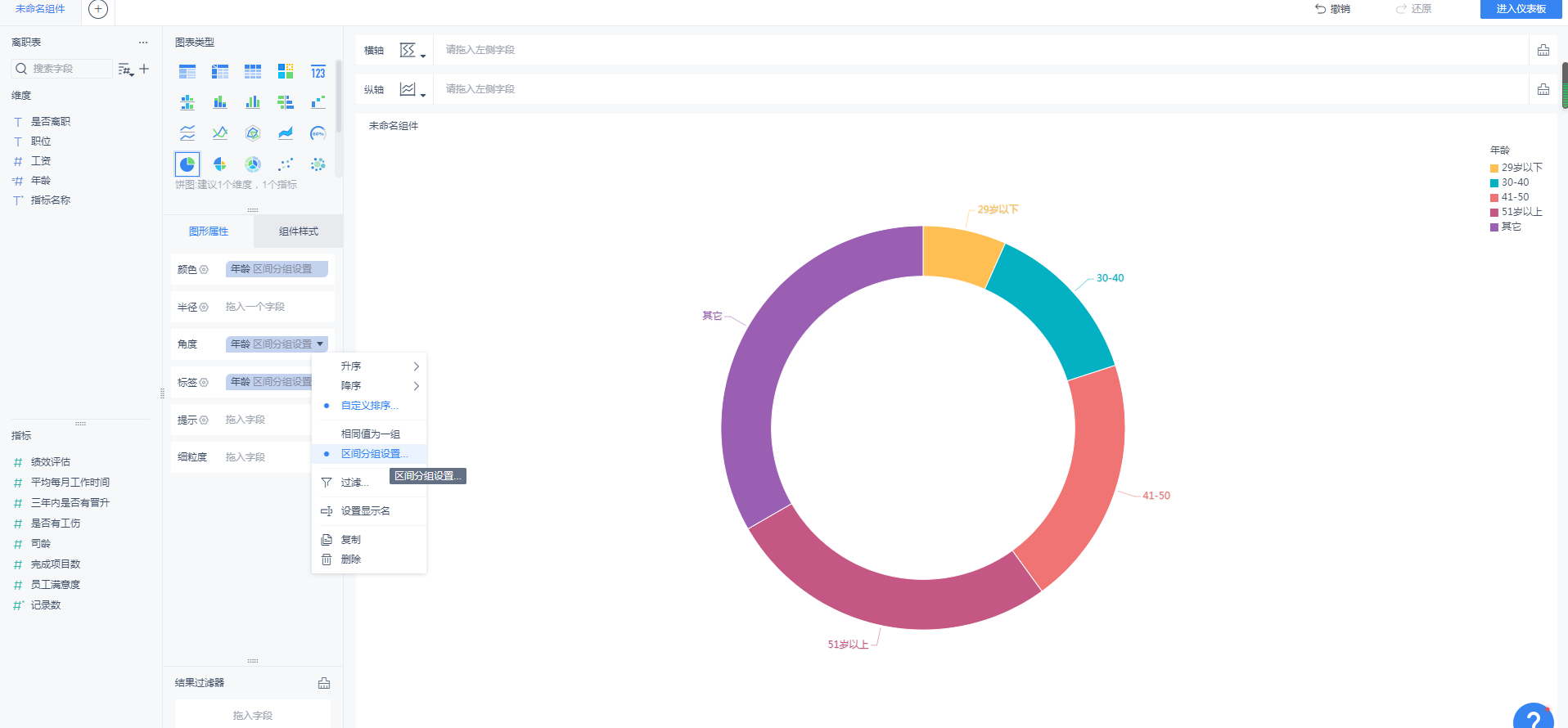This screenshot has height=728, width=1568.
Task: Open 横轴 chart shape dropdown
Action: point(412,51)
